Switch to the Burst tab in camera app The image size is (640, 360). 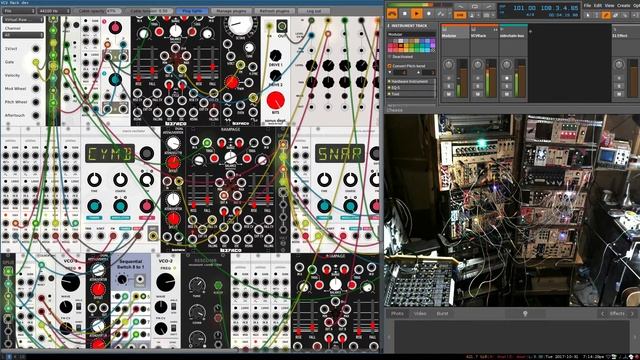coord(442,313)
